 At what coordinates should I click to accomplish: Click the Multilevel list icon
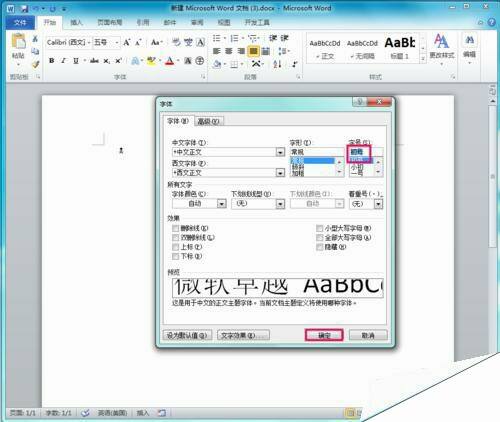[253, 38]
